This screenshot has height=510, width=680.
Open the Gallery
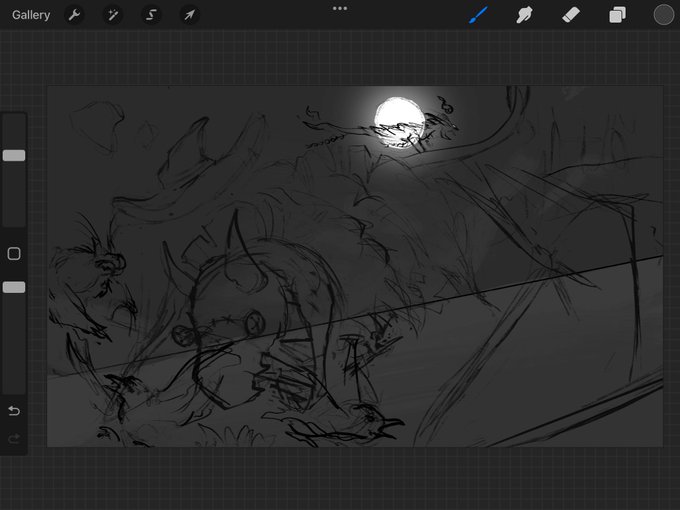coord(31,15)
